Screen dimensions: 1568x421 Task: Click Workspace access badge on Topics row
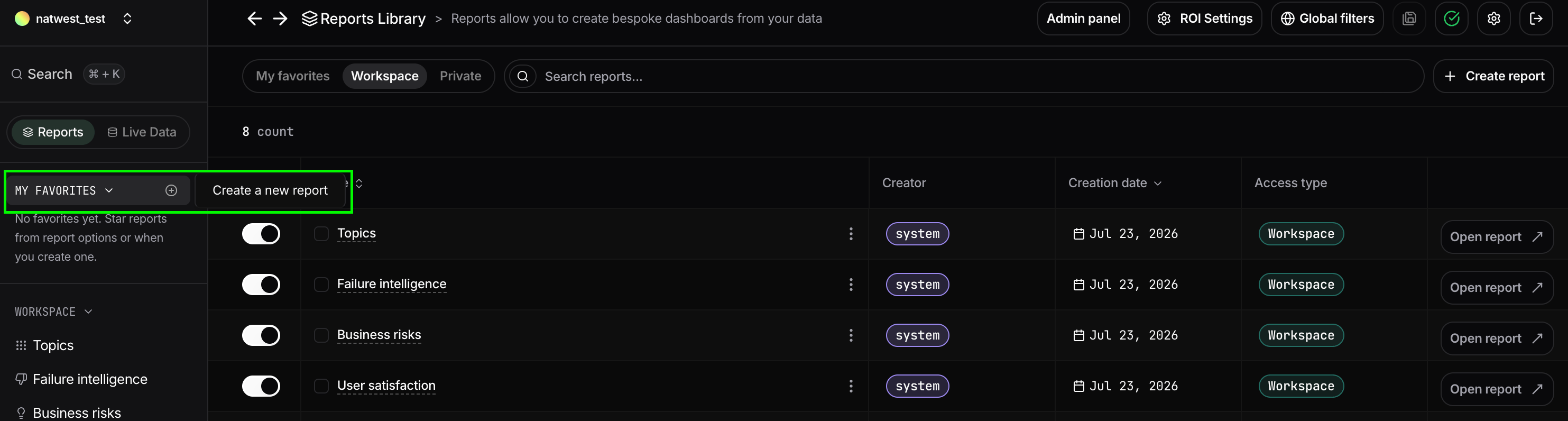pos(1301,234)
